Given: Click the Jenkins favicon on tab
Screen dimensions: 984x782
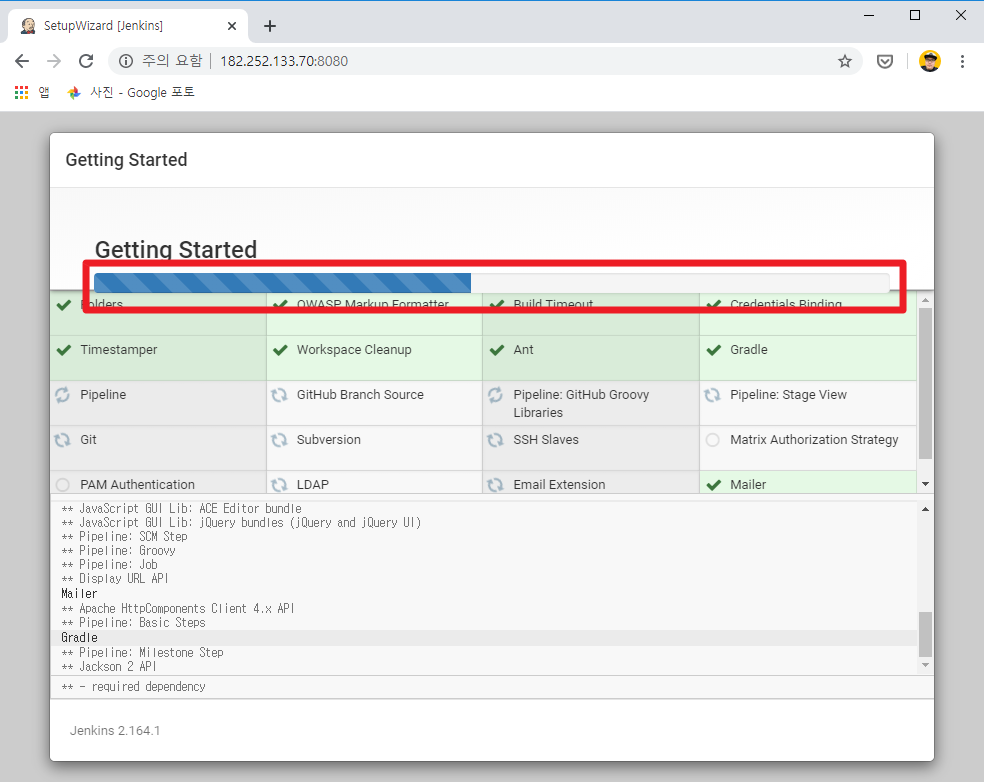Looking at the screenshot, I should [x=28, y=26].
